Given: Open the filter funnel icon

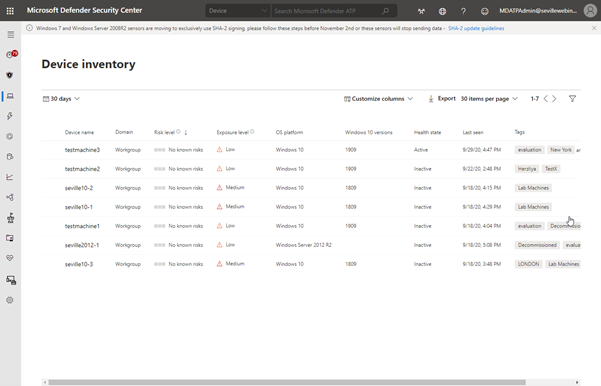Looking at the screenshot, I should (572, 99).
